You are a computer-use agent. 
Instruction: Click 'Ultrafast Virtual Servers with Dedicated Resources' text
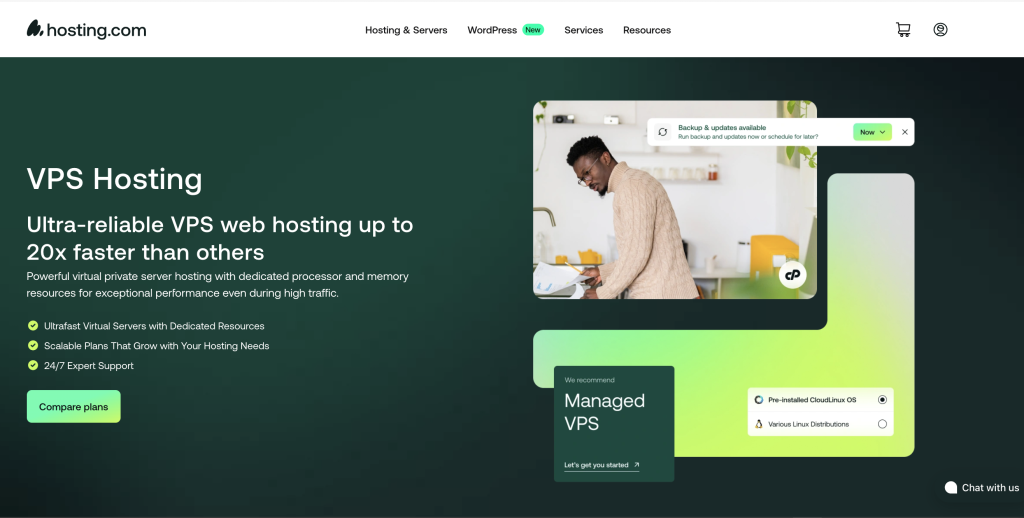click(154, 326)
